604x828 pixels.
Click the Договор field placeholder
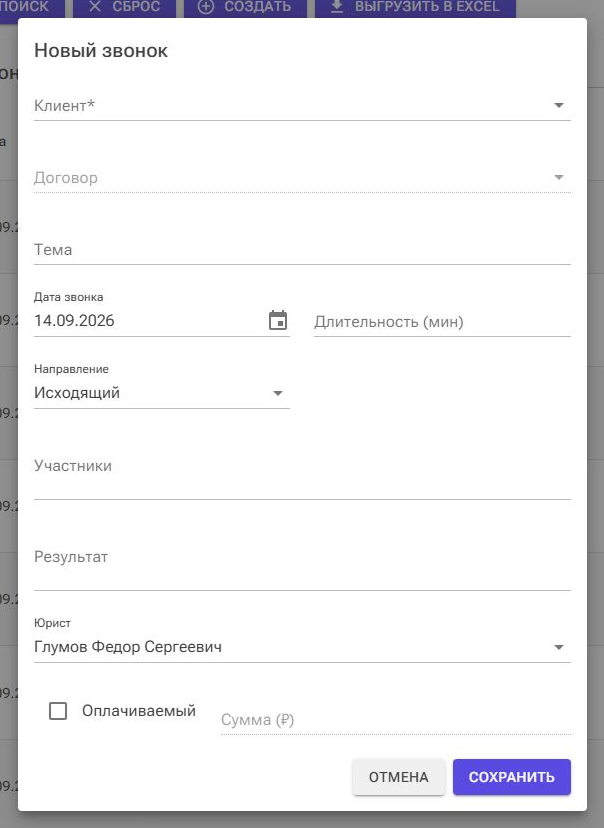[66, 177]
